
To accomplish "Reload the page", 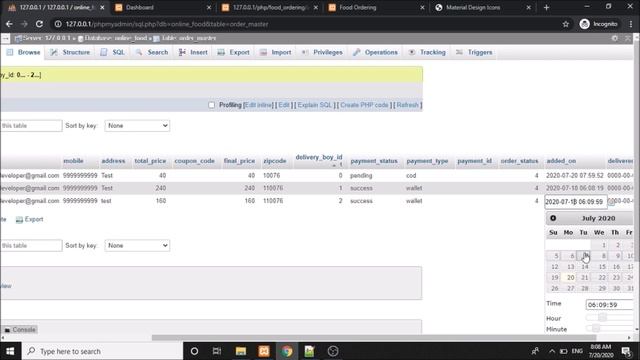I will [x=39, y=24].
